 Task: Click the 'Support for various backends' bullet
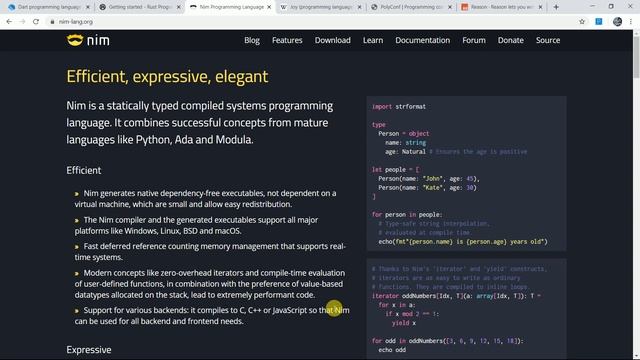point(212,316)
